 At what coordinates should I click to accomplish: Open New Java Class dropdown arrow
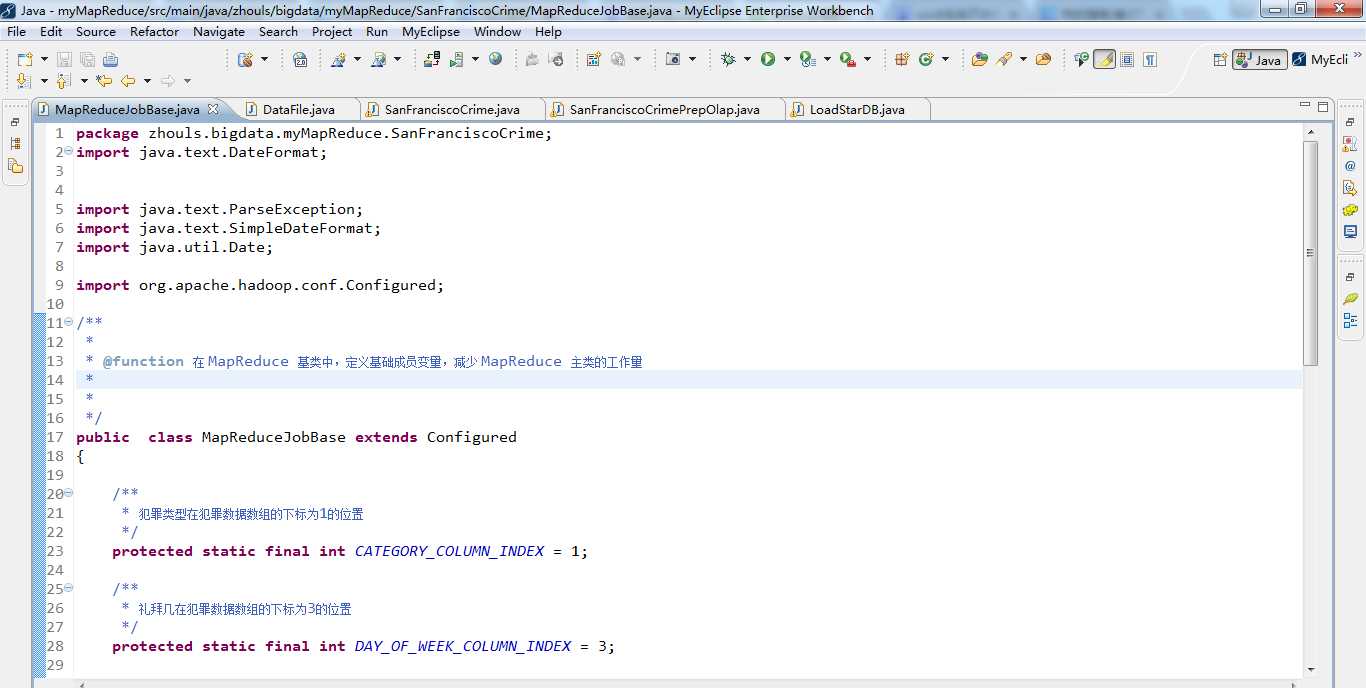(945, 59)
